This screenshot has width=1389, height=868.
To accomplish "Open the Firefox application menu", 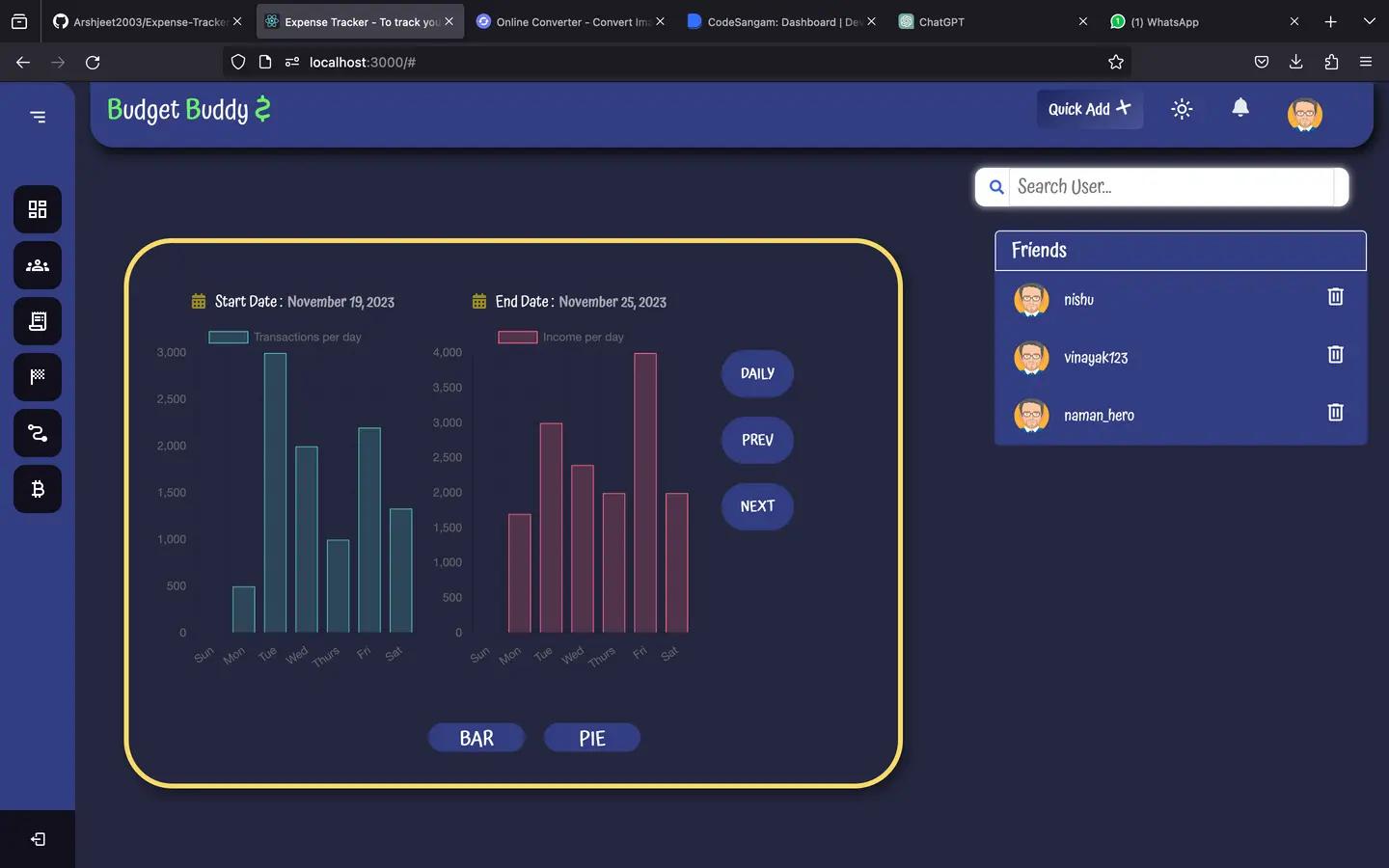I will [1366, 62].
